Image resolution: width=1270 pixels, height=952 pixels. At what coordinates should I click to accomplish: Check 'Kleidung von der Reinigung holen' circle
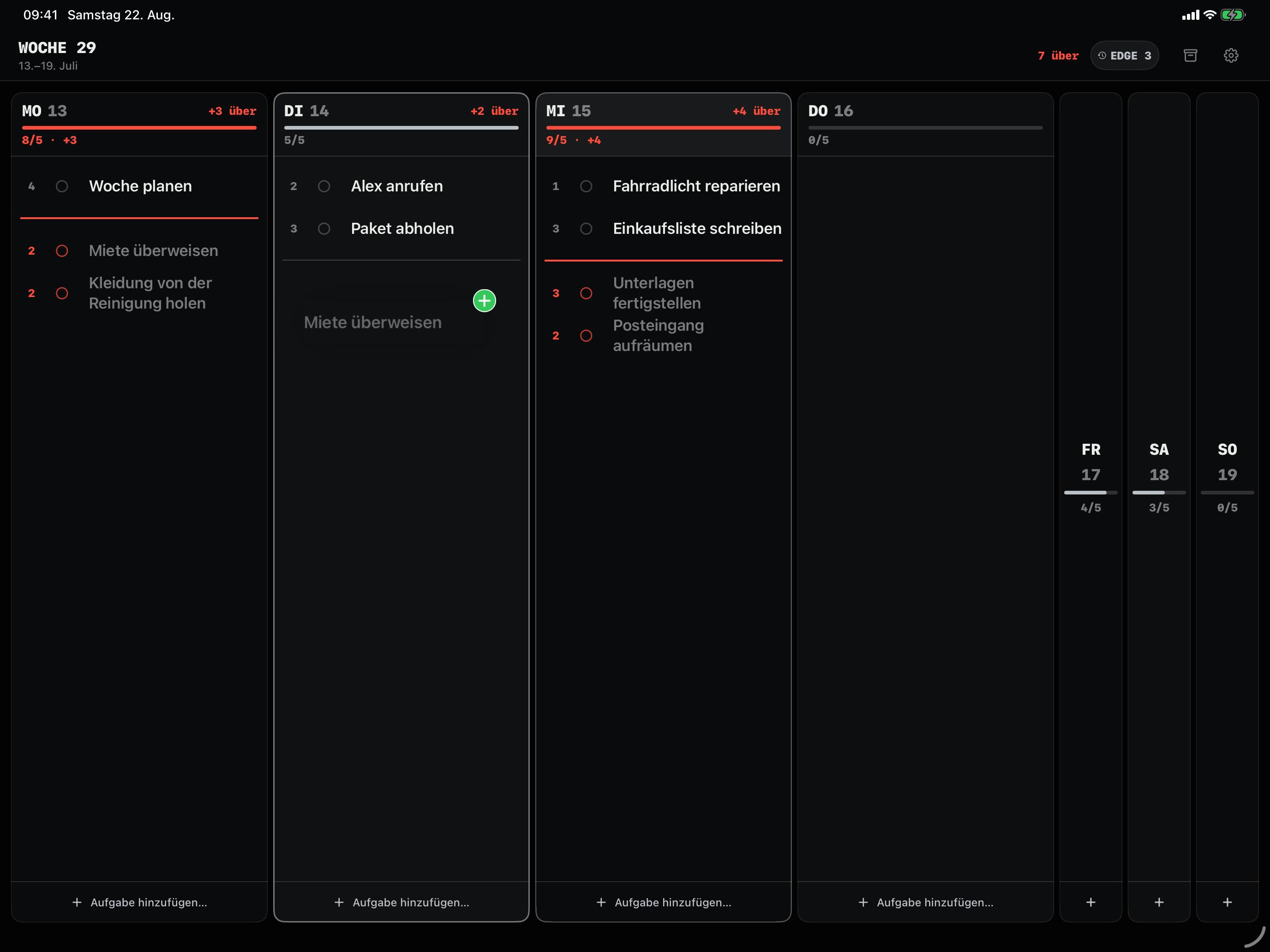click(62, 293)
